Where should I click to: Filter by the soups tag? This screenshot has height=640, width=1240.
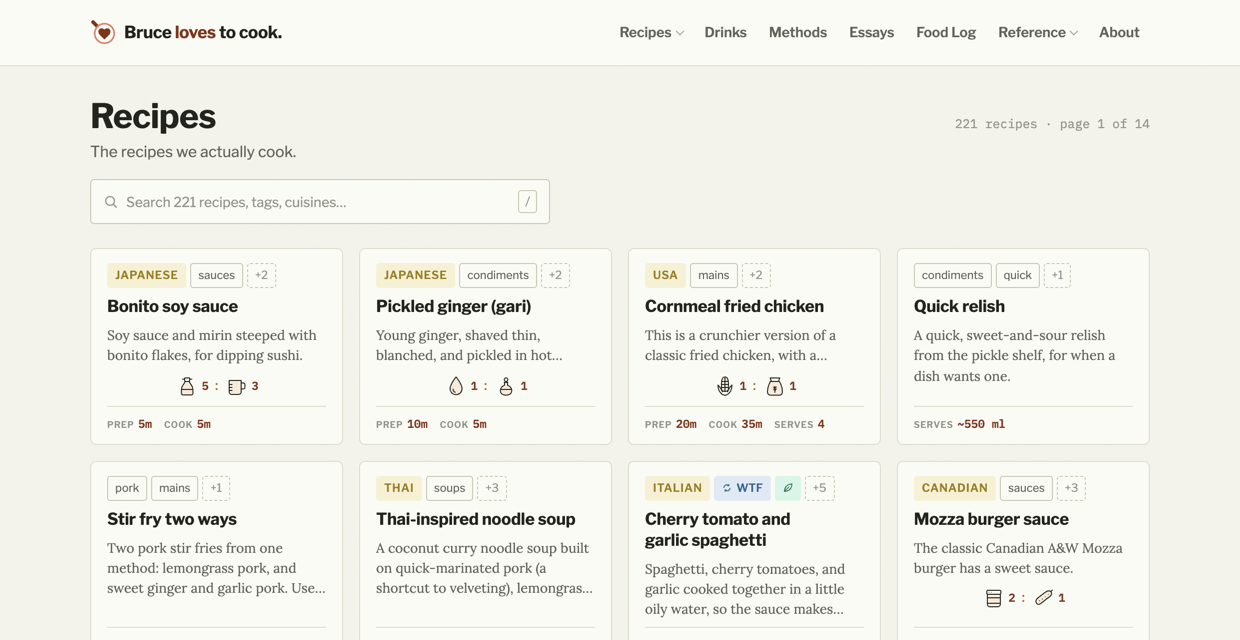[x=449, y=488]
